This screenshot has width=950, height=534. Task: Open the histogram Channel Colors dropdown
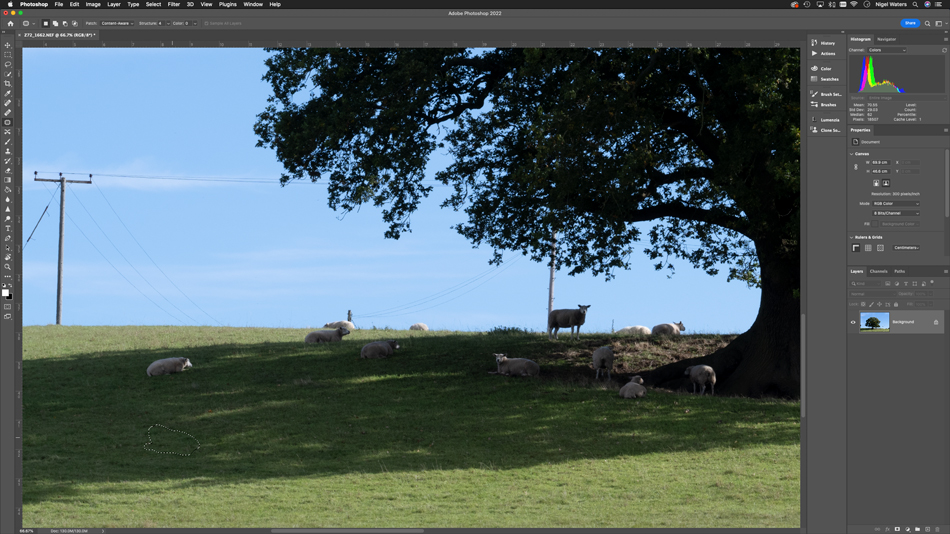click(x=887, y=50)
